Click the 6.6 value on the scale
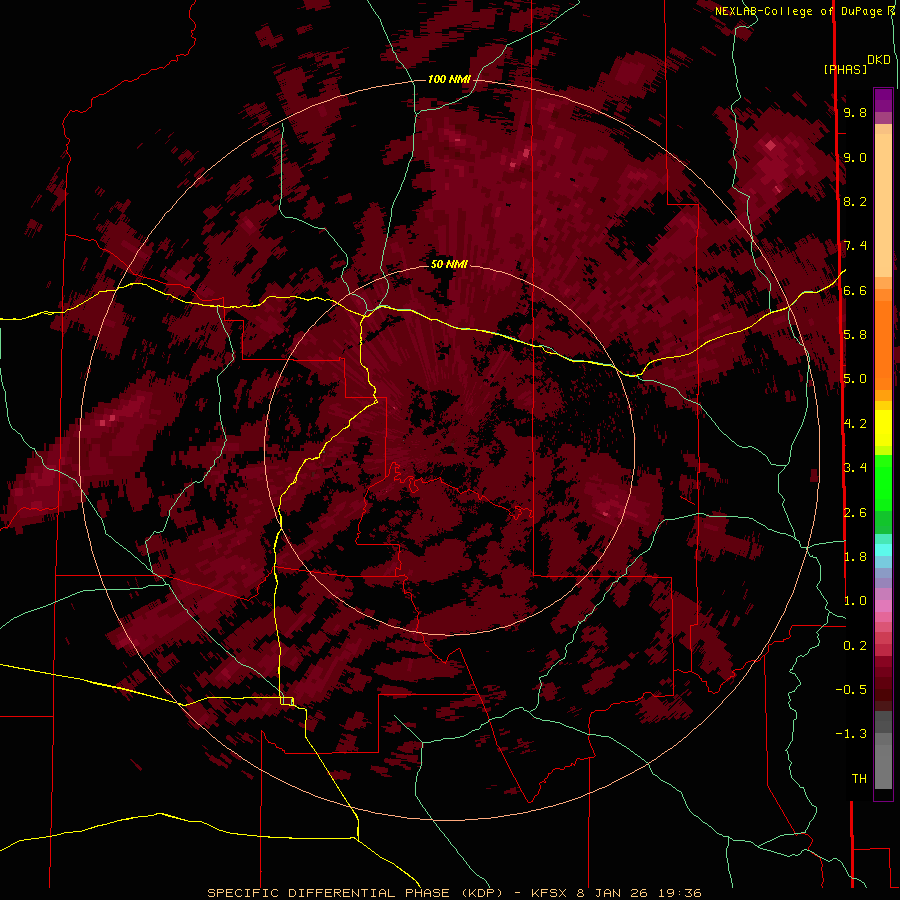The height and width of the screenshot is (900, 900). pyautogui.click(x=855, y=290)
